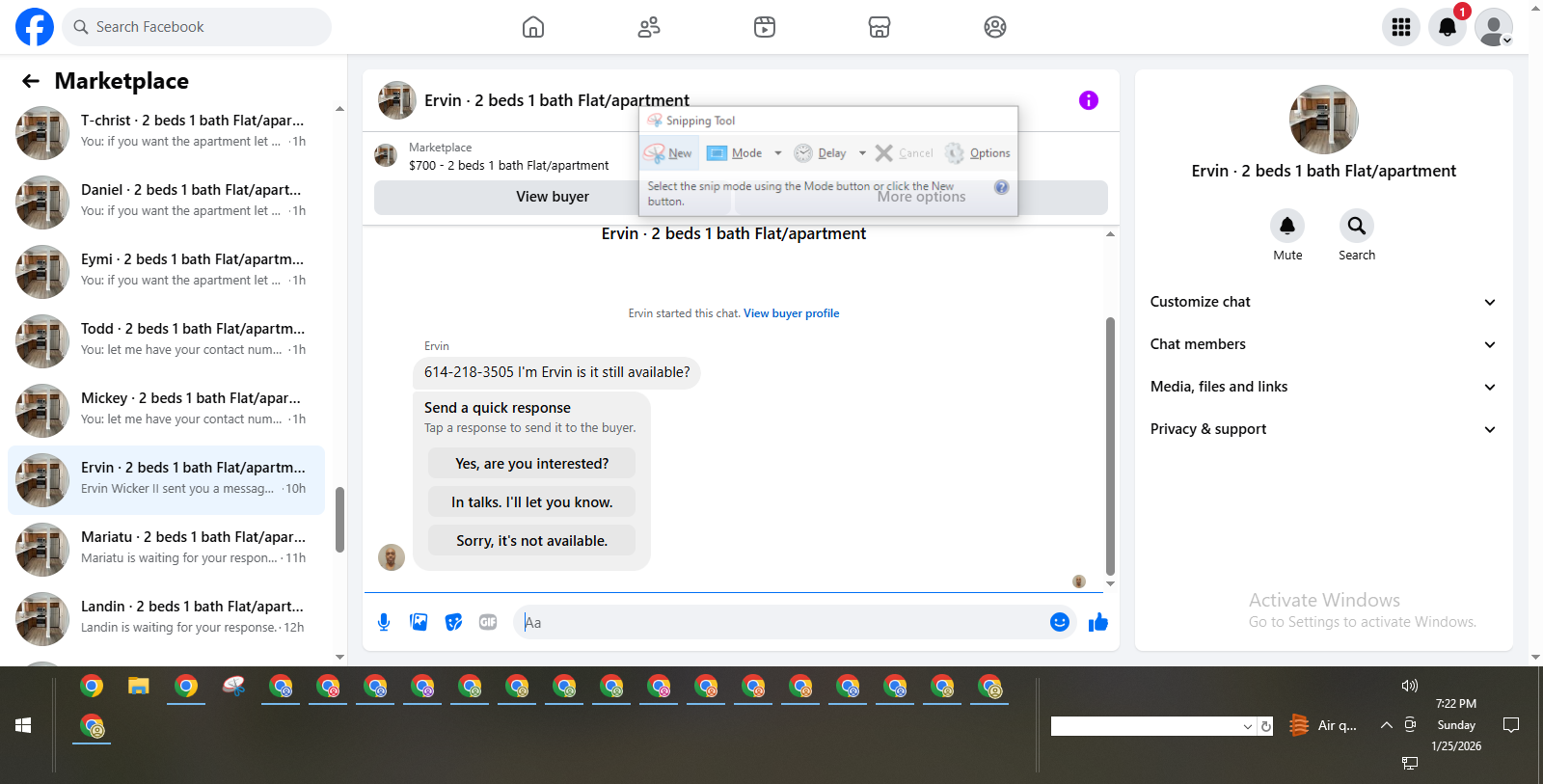The image size is (1543, 784).
Task: Open Landin conversation in list
Action: [x=167, y=617]
